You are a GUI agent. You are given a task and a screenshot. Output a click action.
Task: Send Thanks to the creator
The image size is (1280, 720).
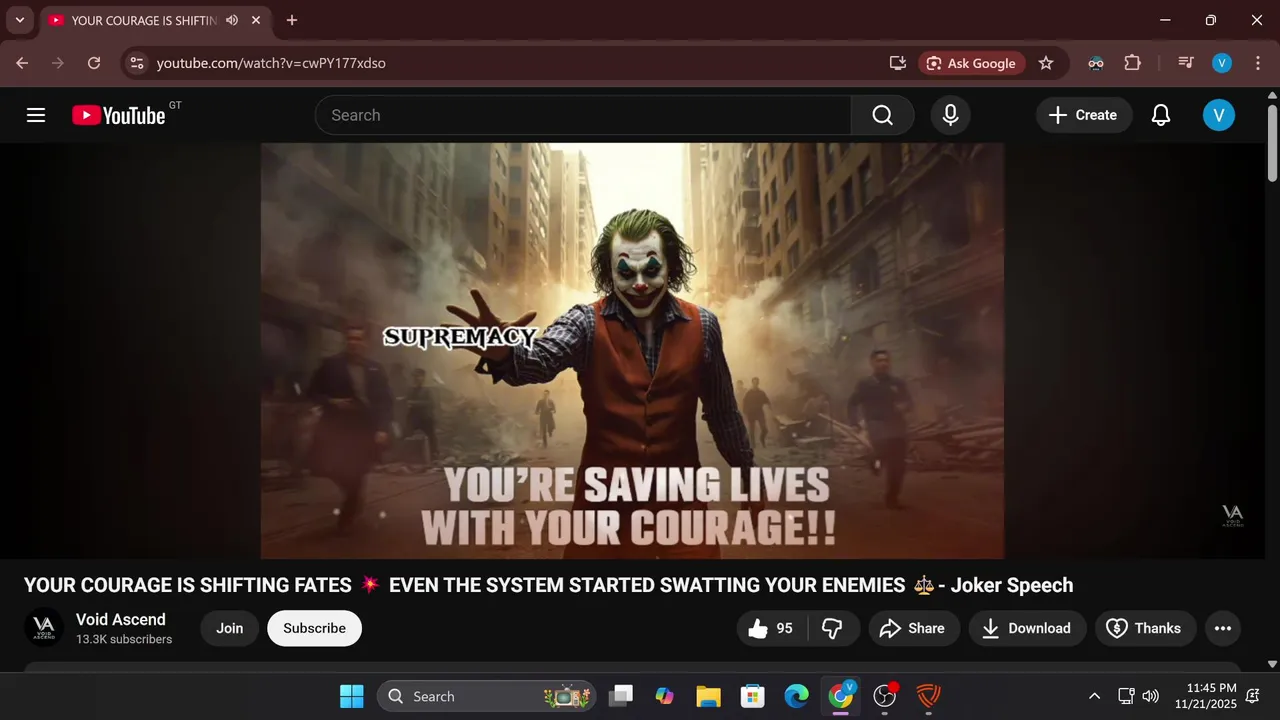coord(1145,628)
